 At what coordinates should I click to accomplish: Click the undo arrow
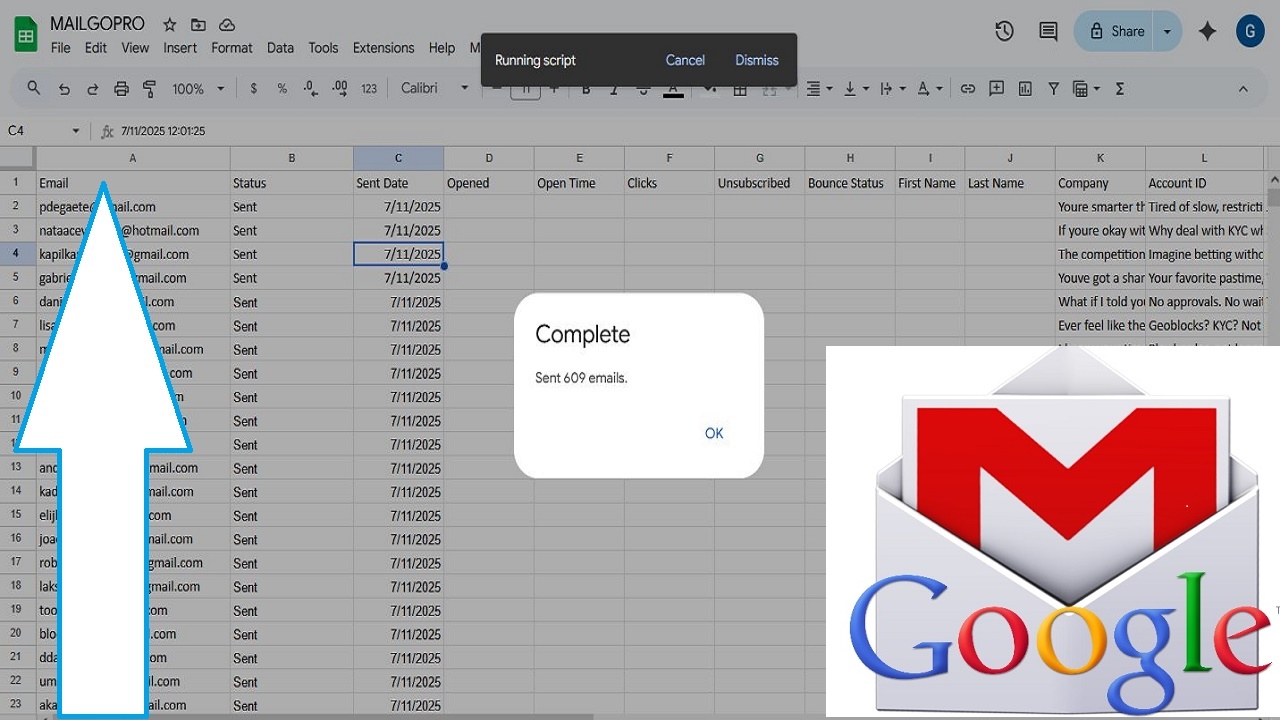tap(64, 89)
